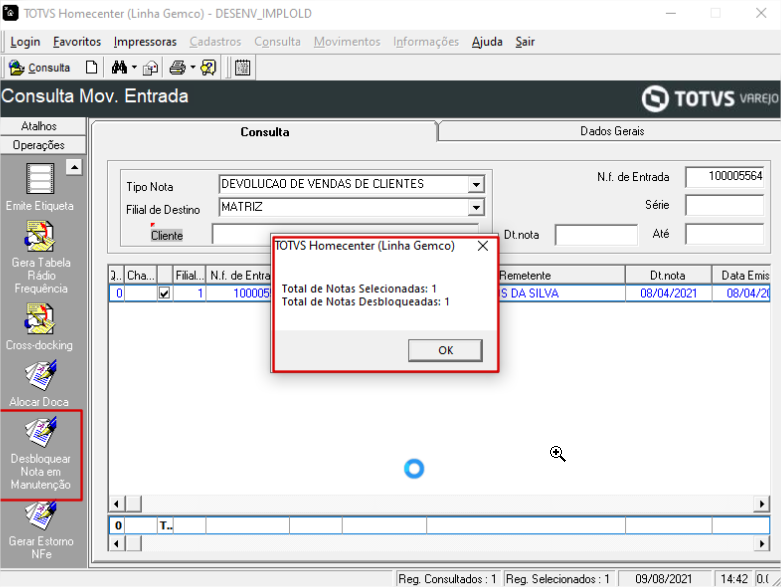Click the N.f. de Entrada input field

tap(725, 177)
